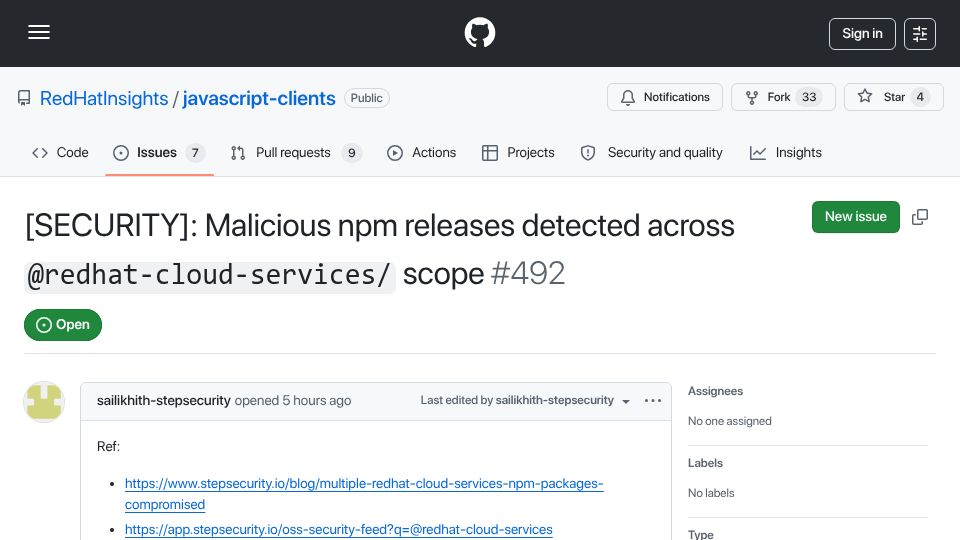
Task: Open the Projects tab
Action: (x=519, y=152)
